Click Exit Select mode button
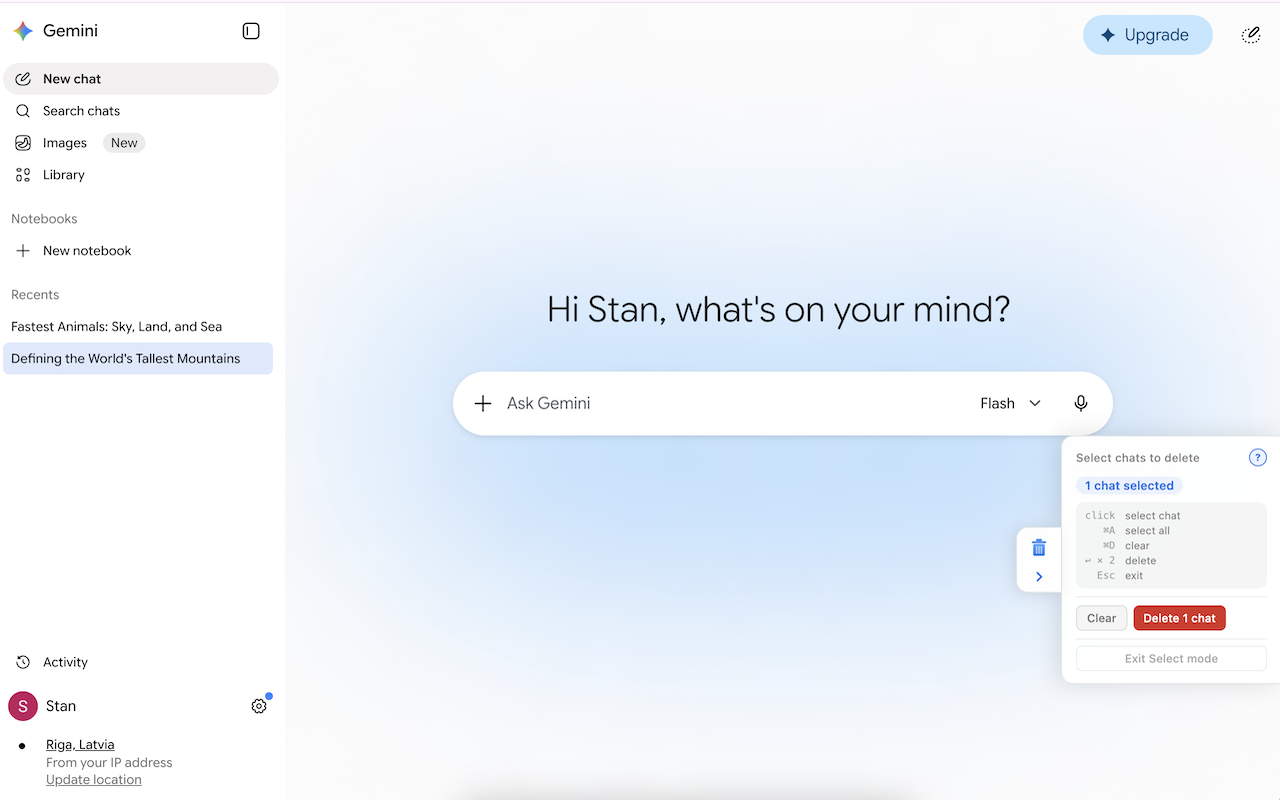Screen dimensions: 1280x800 click(1171, 659)
